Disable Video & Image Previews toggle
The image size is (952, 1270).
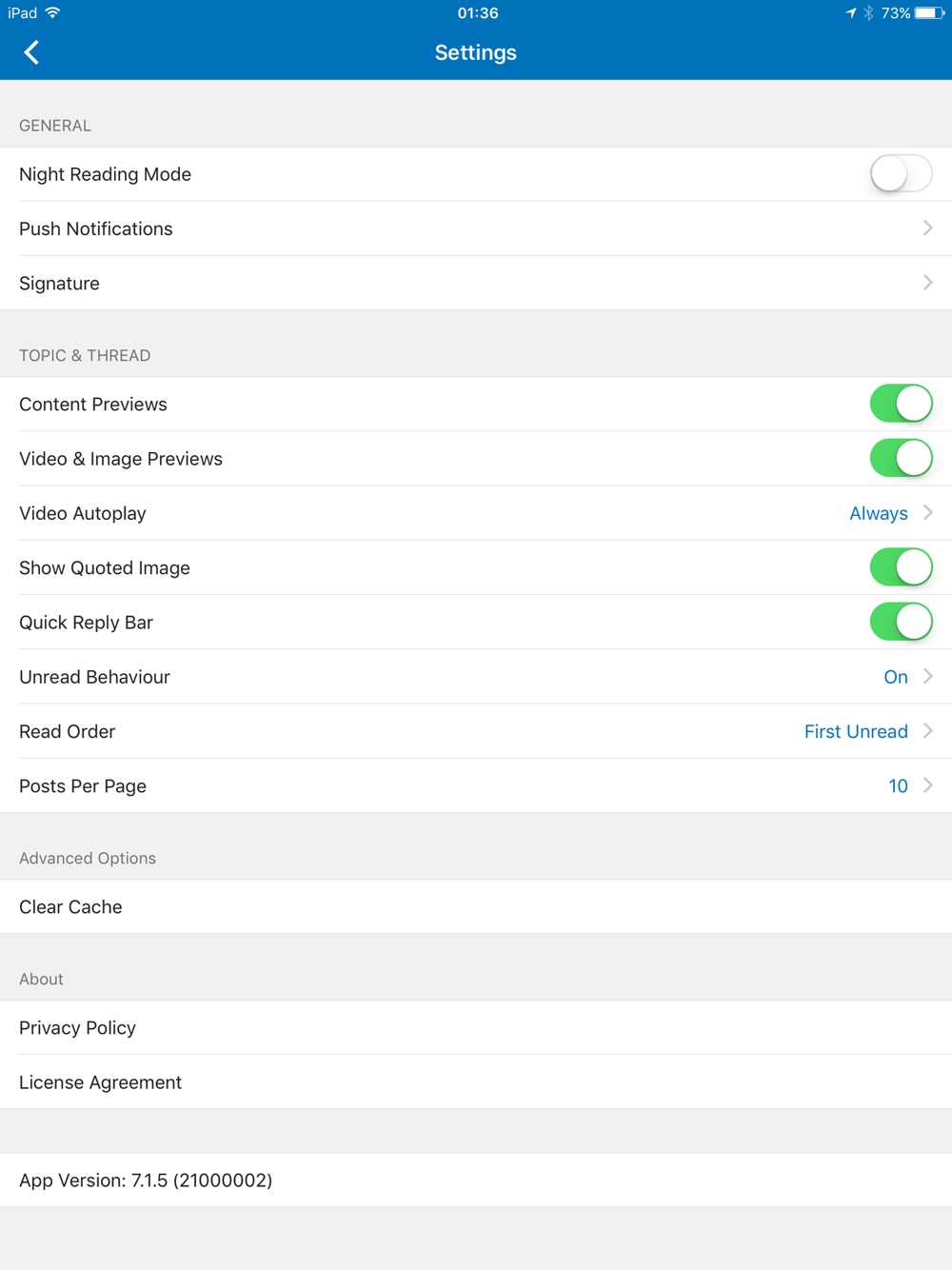pyautogui.click(x=901, y=458)
